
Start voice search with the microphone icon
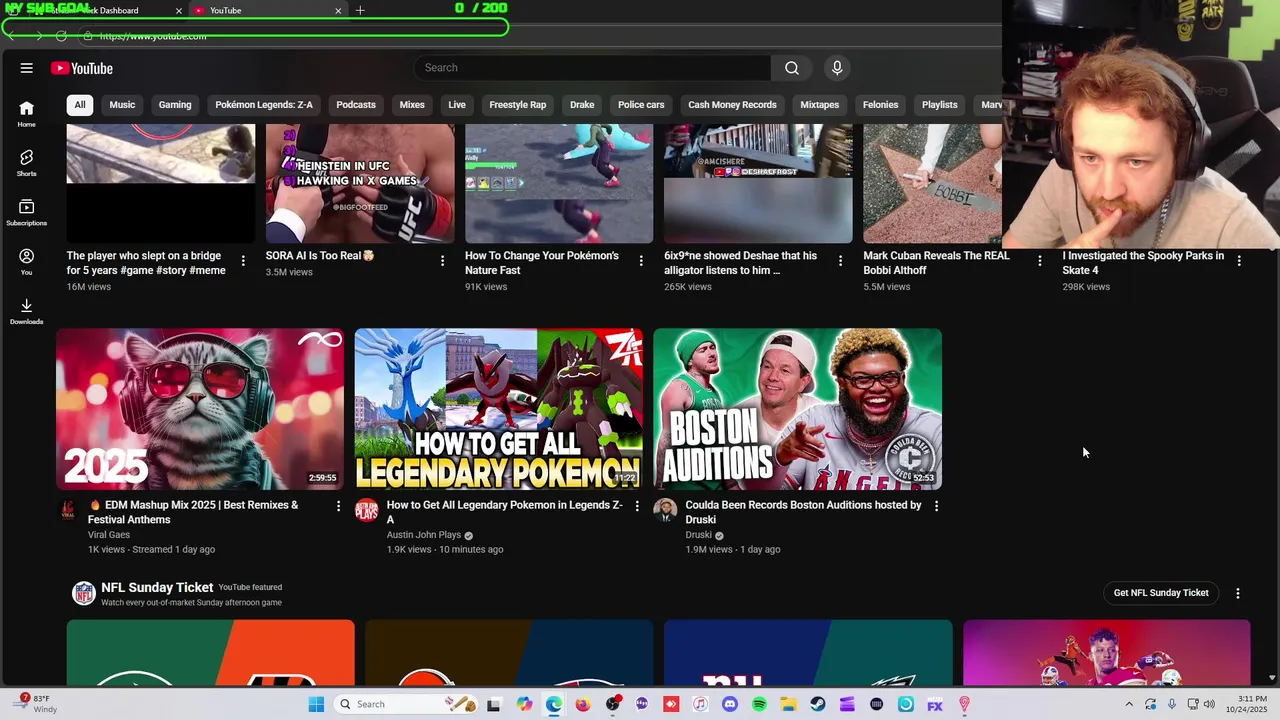point(837,68)
